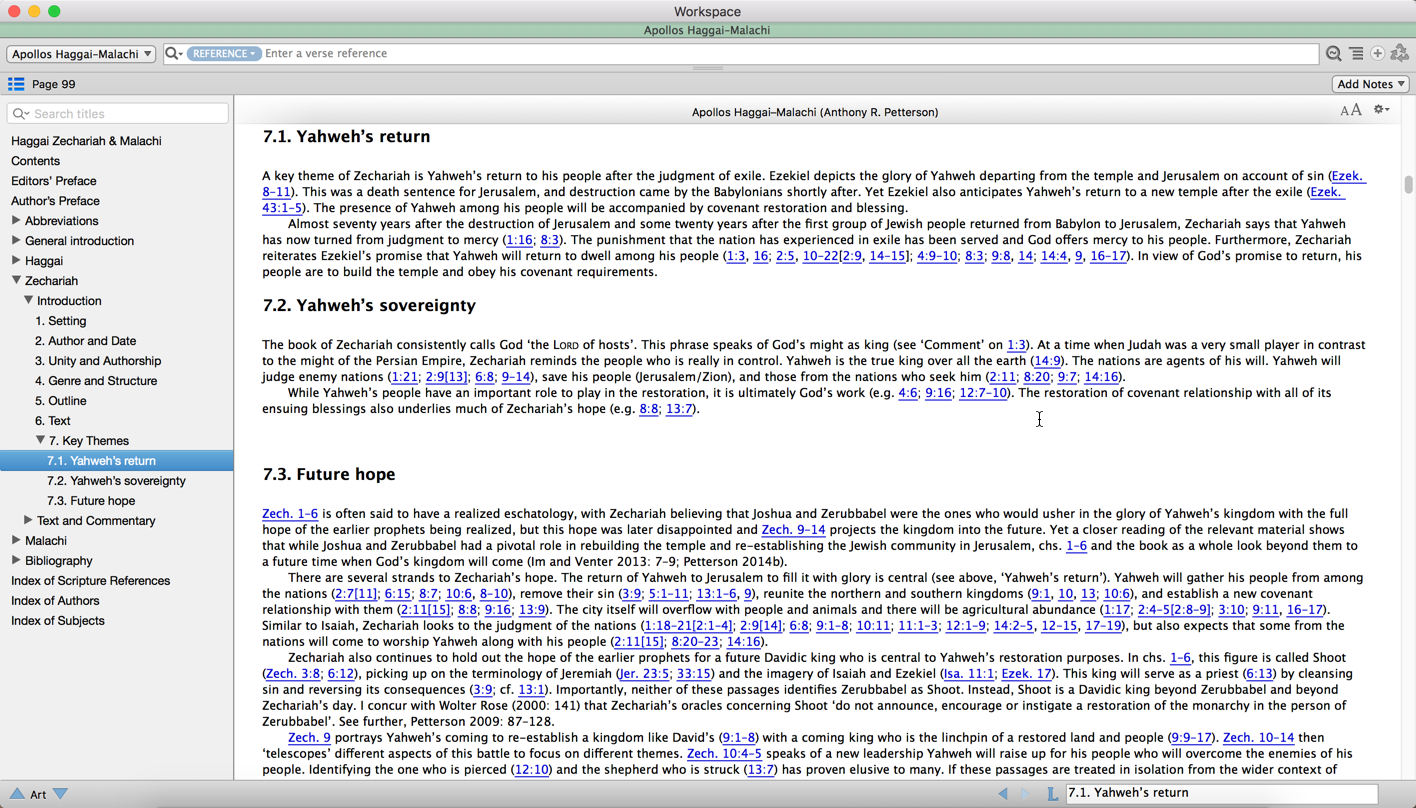Select 7.2. Yahweh's sovereignty in sidebar

point(116,481)
